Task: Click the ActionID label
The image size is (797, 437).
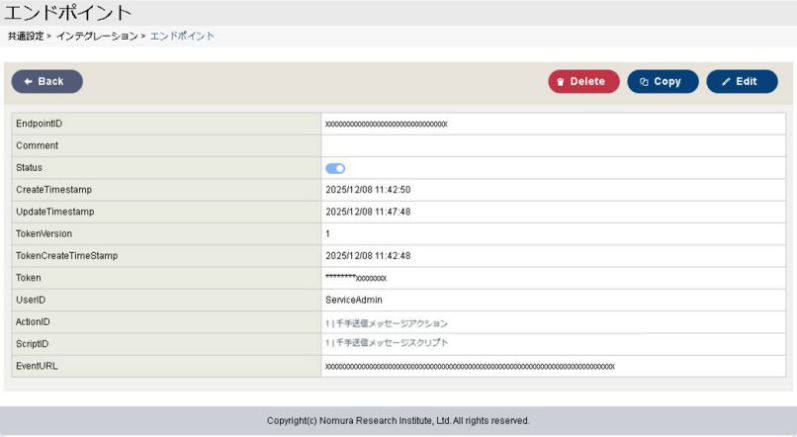Action: click(x=33, y=322)
